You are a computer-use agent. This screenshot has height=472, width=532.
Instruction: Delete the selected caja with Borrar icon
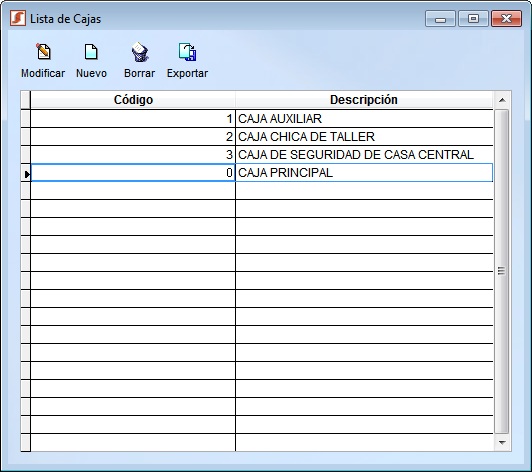click(139, 52)
